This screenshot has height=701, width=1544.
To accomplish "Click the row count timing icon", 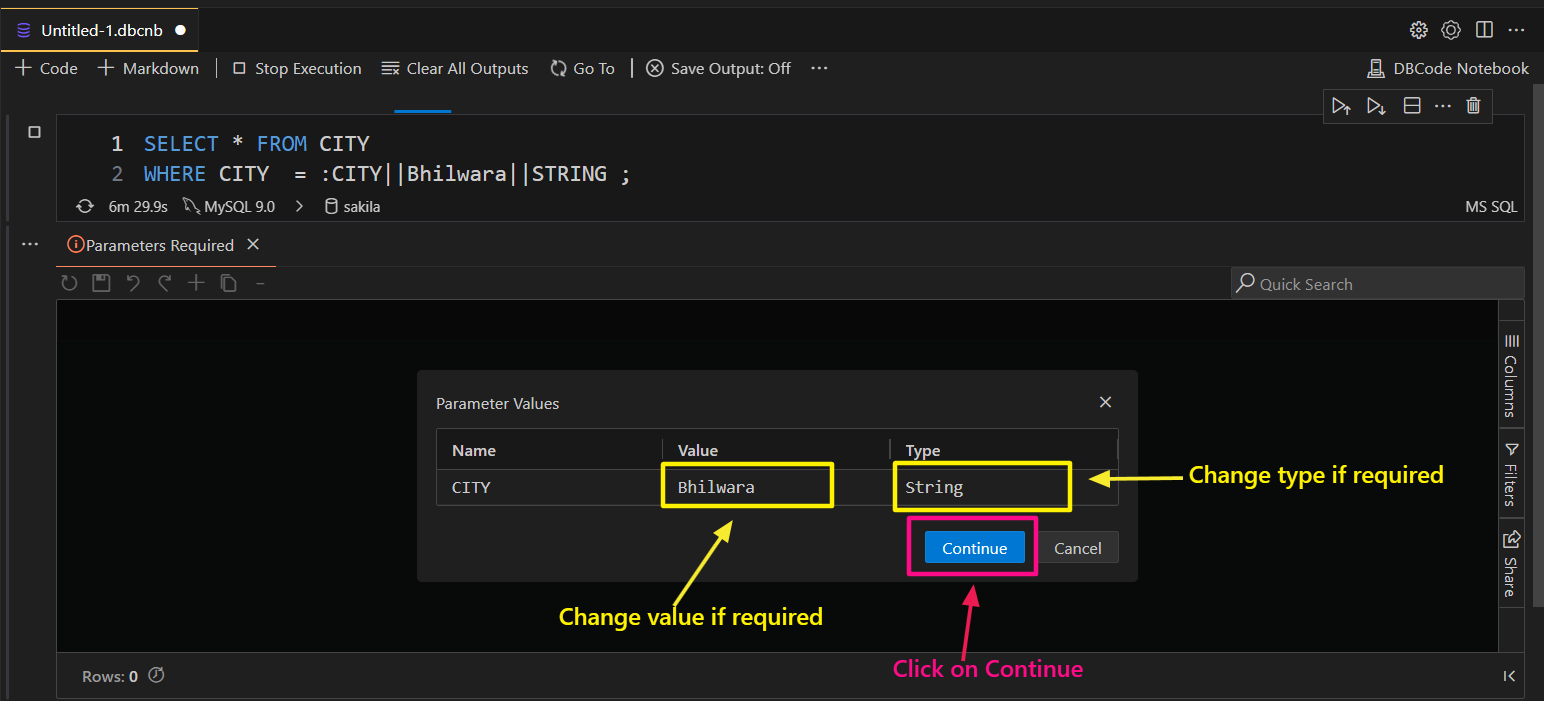I will [x=156, y=675].
